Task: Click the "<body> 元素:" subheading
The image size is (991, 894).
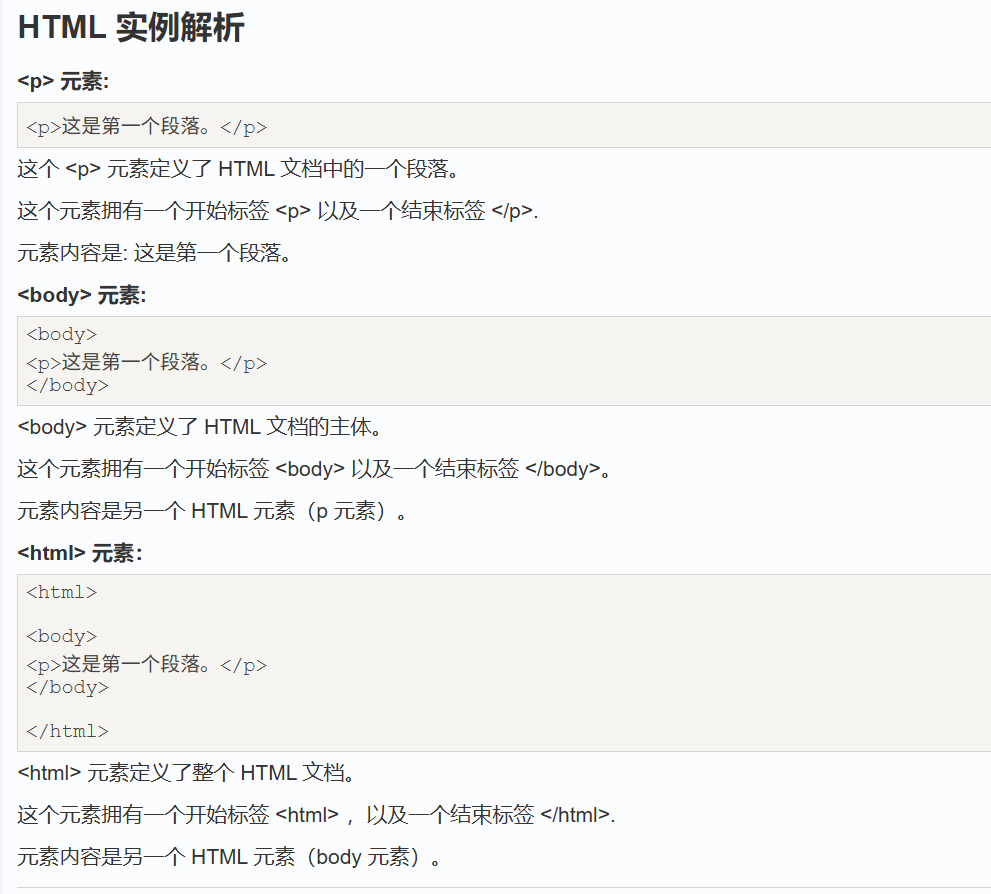Action: [x=82, y=295]
